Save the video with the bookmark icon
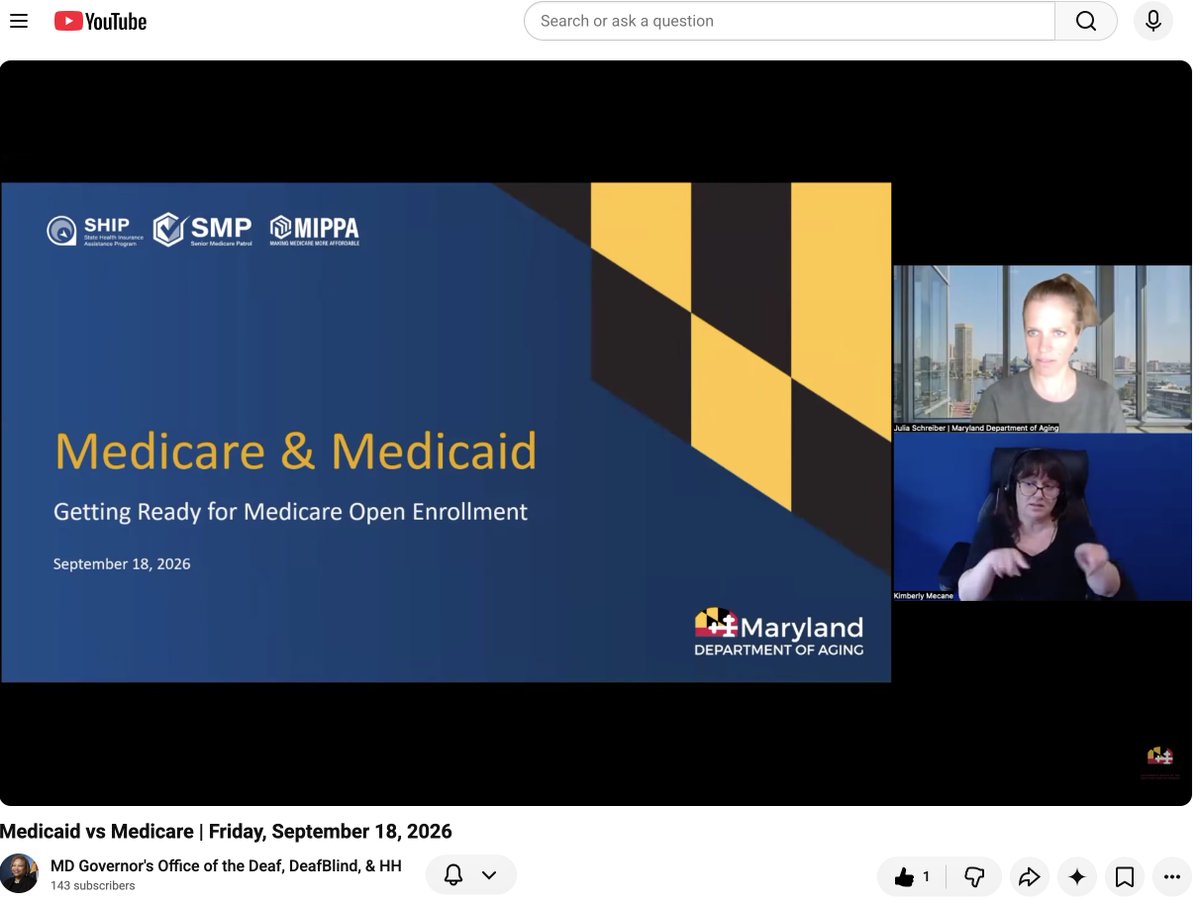This screenshot has width=1200, height=906. (x=1125, y=877)
